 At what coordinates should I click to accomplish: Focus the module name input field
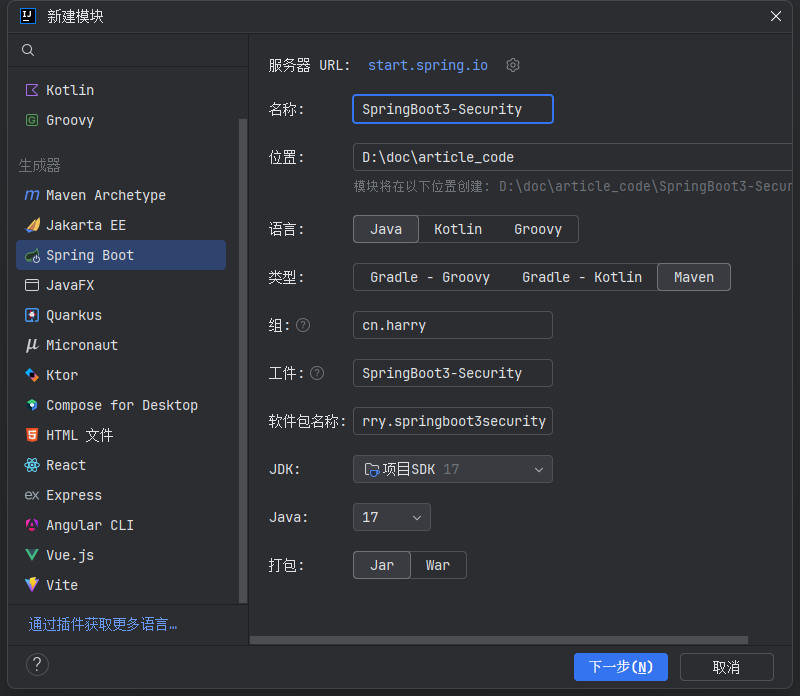coord(453,109)
